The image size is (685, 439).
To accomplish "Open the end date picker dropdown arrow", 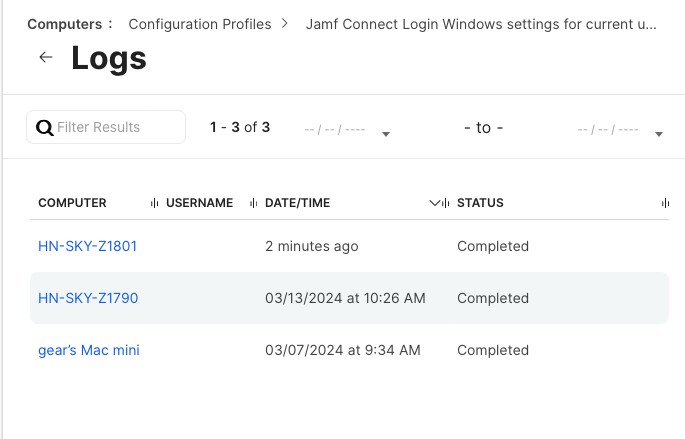I will tap(659, 134).
